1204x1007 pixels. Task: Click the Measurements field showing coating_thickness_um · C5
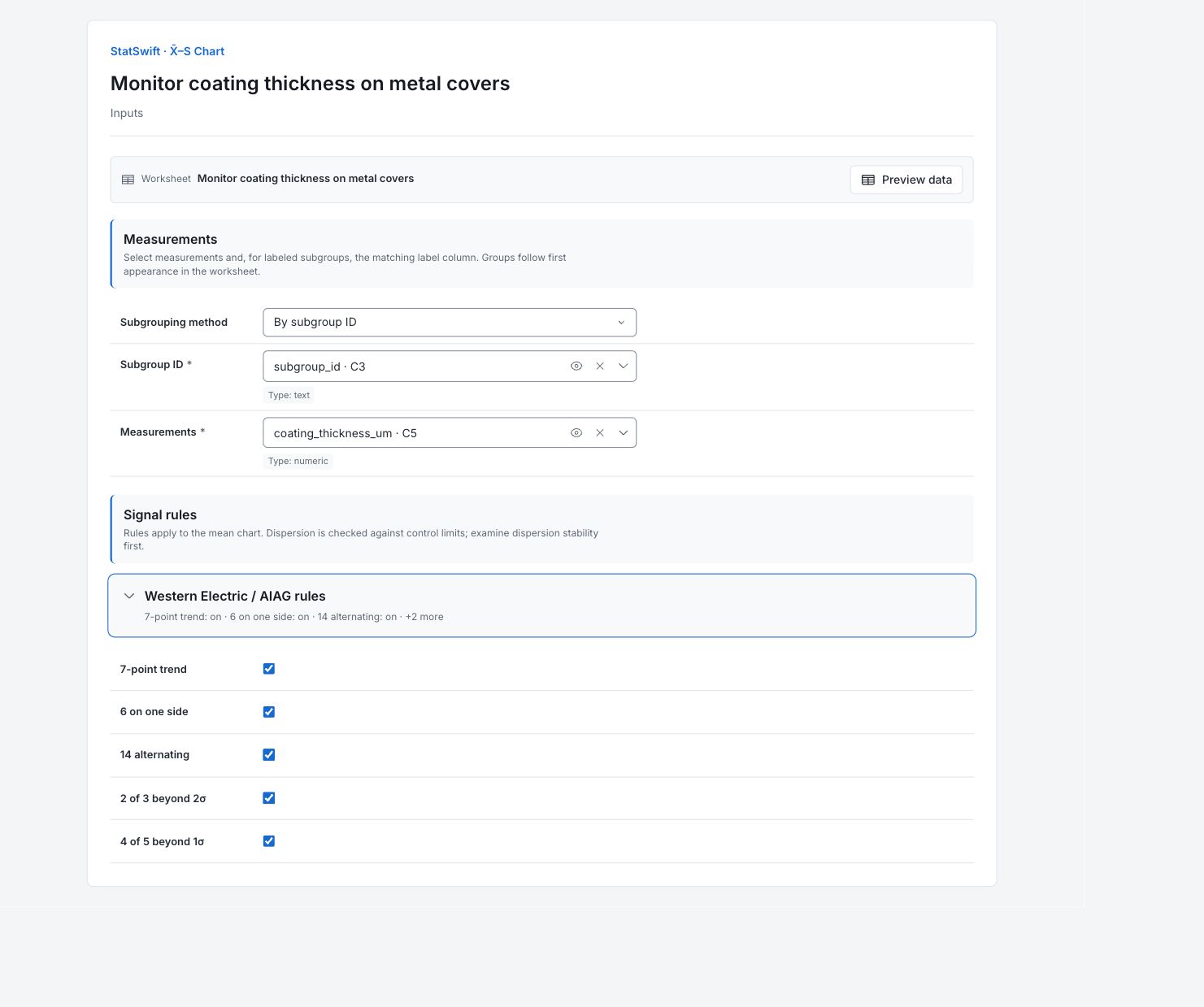[x=450, y=433]
